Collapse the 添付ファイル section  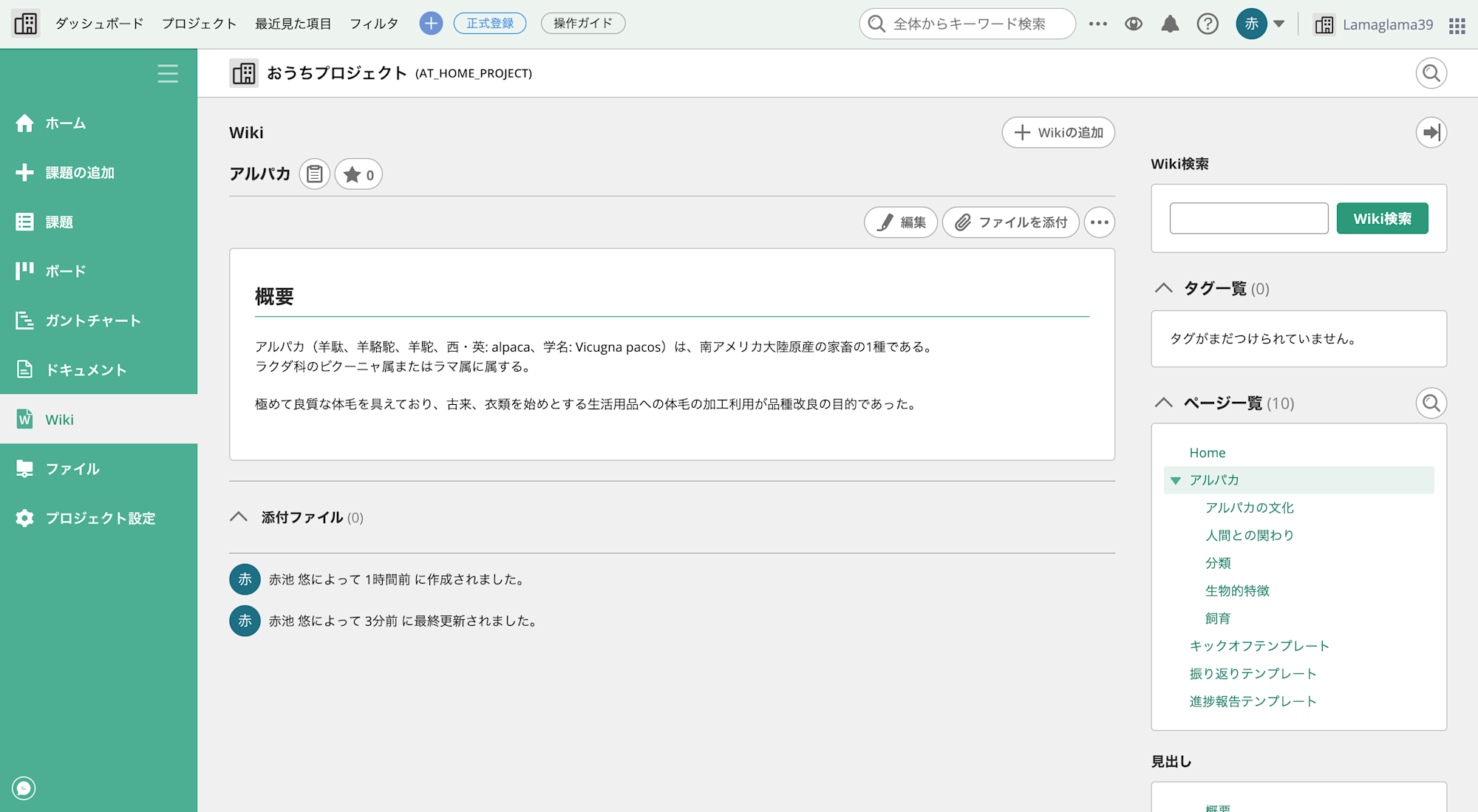[239, 517]
